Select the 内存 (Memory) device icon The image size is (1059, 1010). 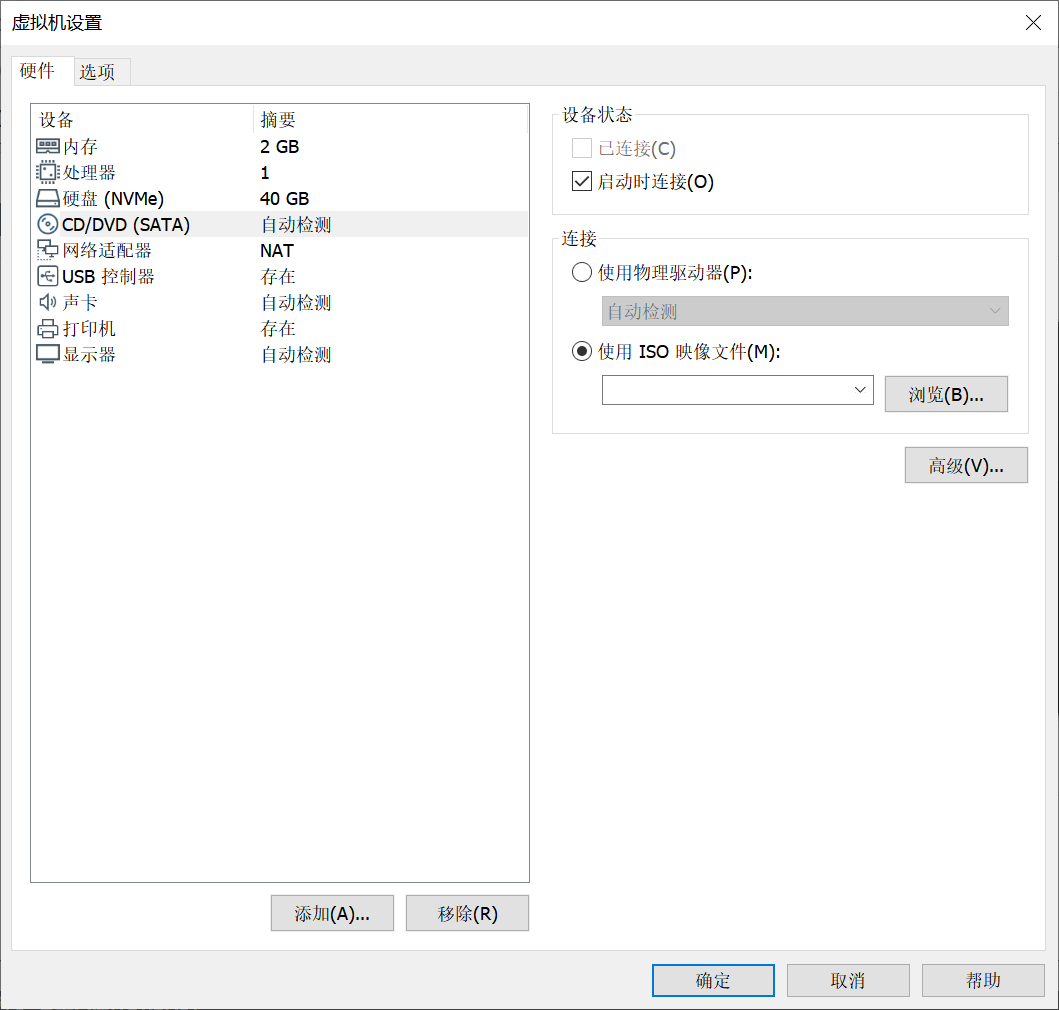47,146
